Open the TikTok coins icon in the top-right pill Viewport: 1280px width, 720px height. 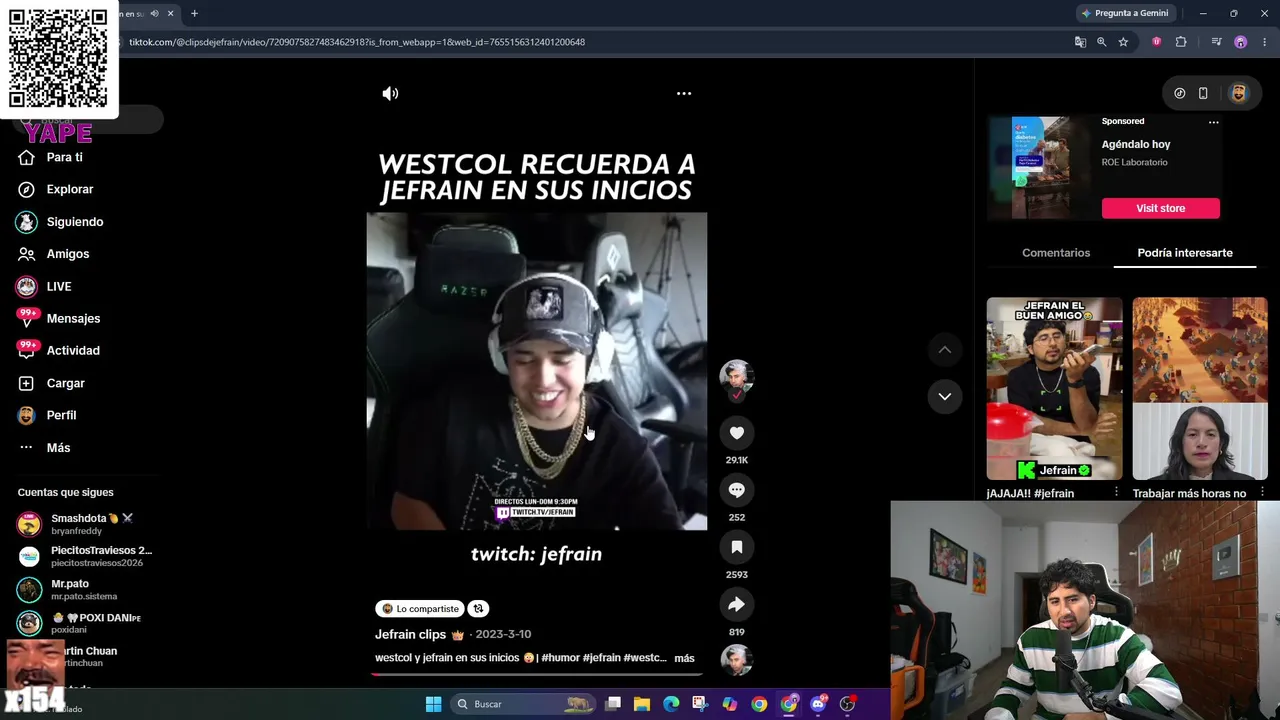pos(1180,93)
